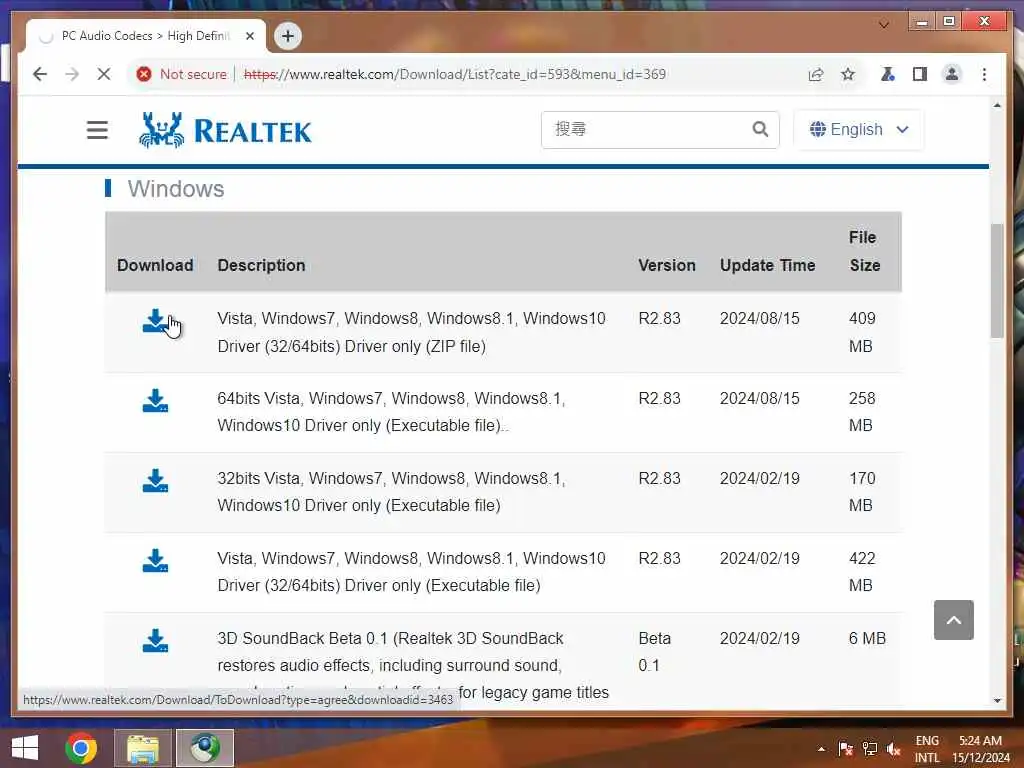This screenshot has height=768, width=1024.
Task: Open Chrome three-dot menu
Action: [x=984, y=74]
